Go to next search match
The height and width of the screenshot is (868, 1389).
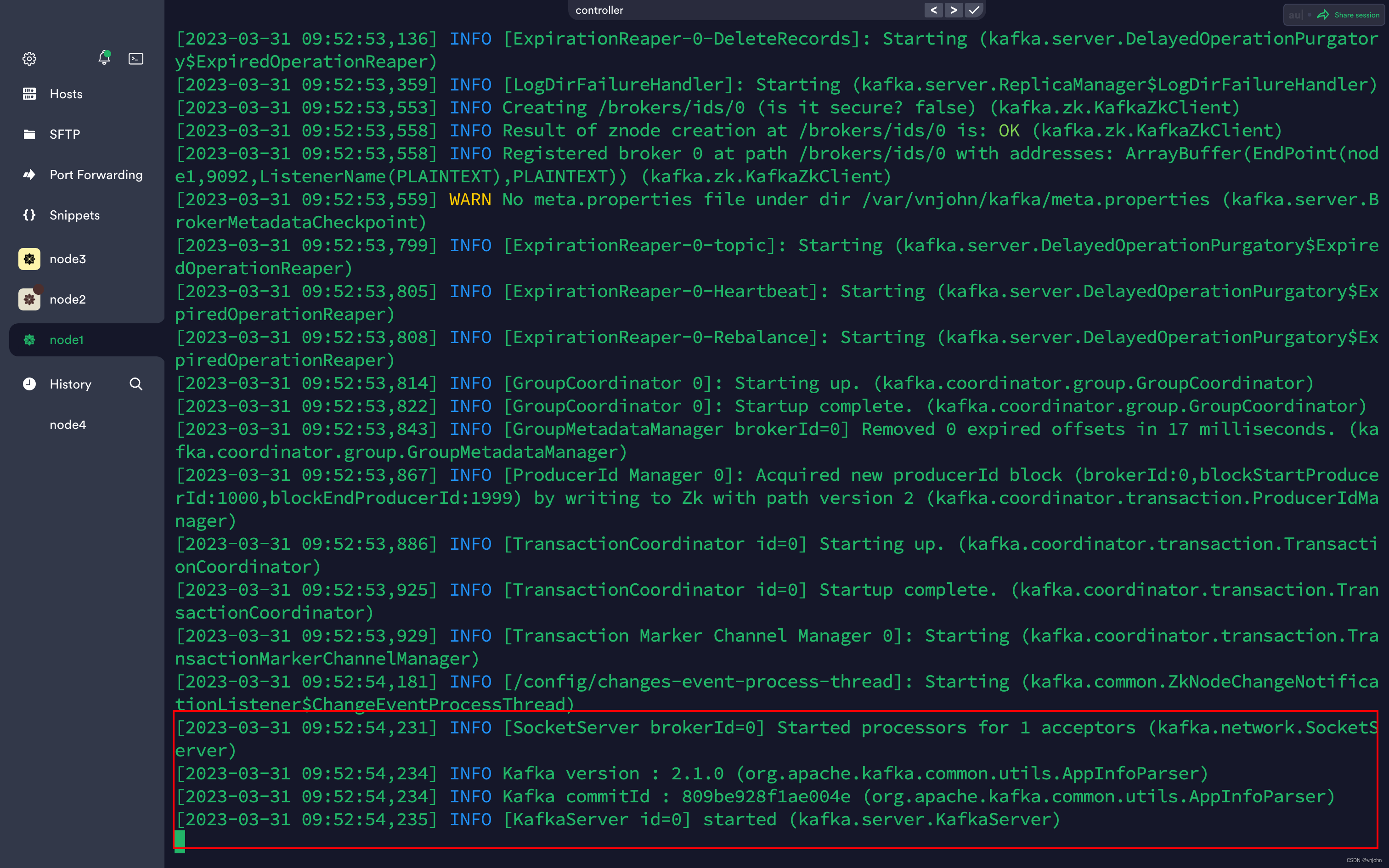tap(954, 10)
